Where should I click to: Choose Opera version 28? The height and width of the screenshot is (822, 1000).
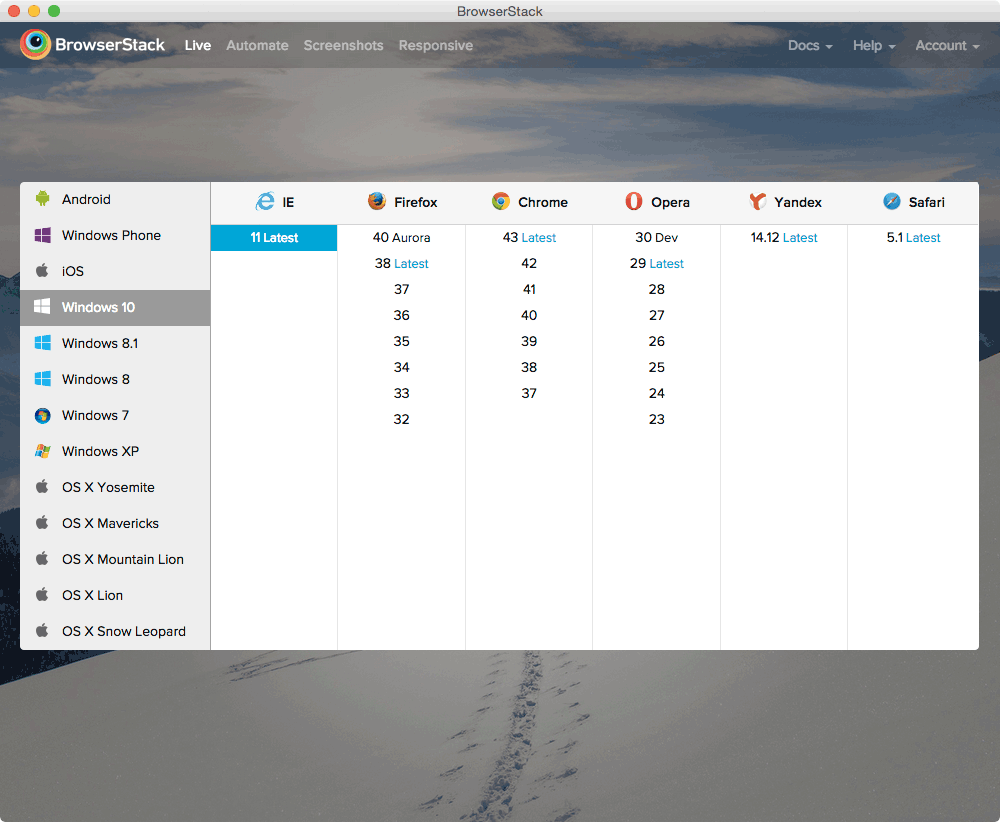pyautogui.click(x=656, y=290)
